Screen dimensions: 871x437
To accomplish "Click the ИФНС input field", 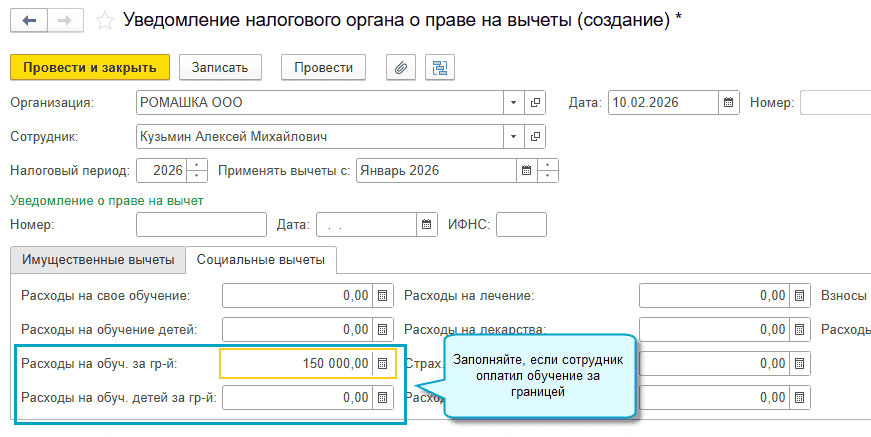I will click(521, 224).
